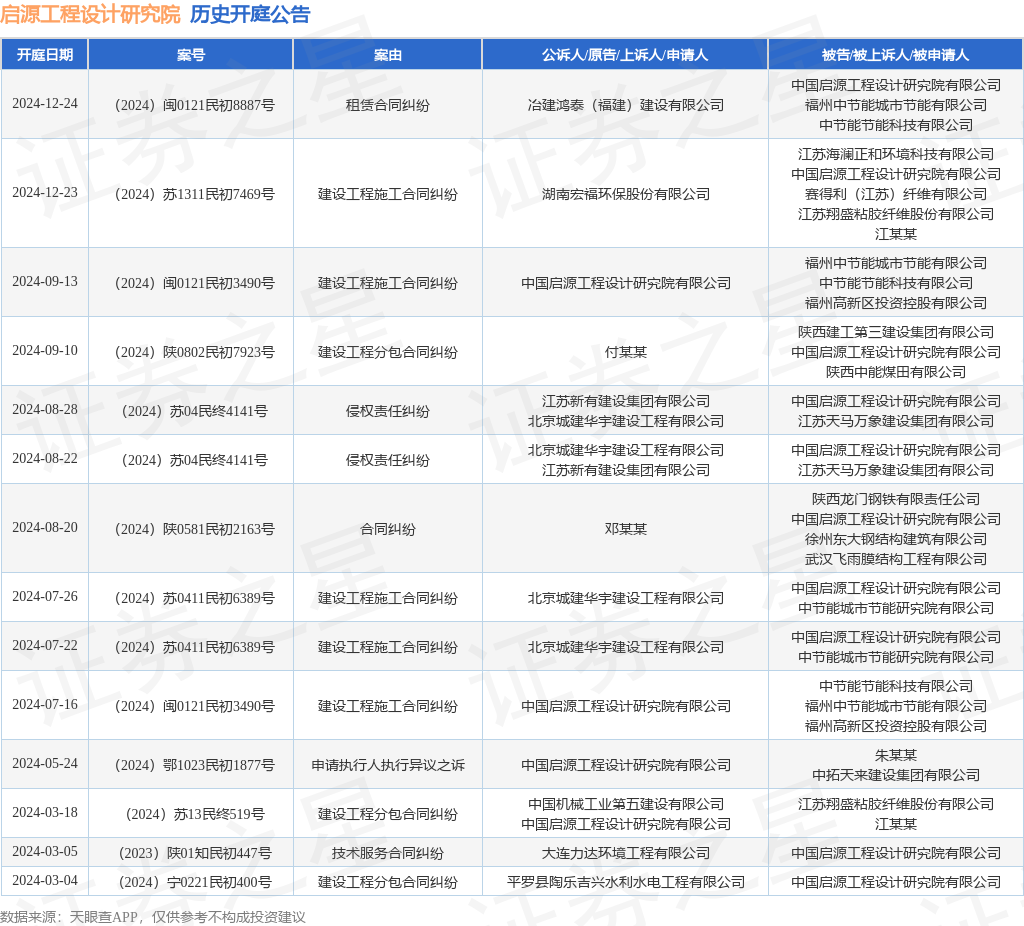1024x926 pixels.
Task: Click the date 2024-07-26
Action: click(45, 596)
